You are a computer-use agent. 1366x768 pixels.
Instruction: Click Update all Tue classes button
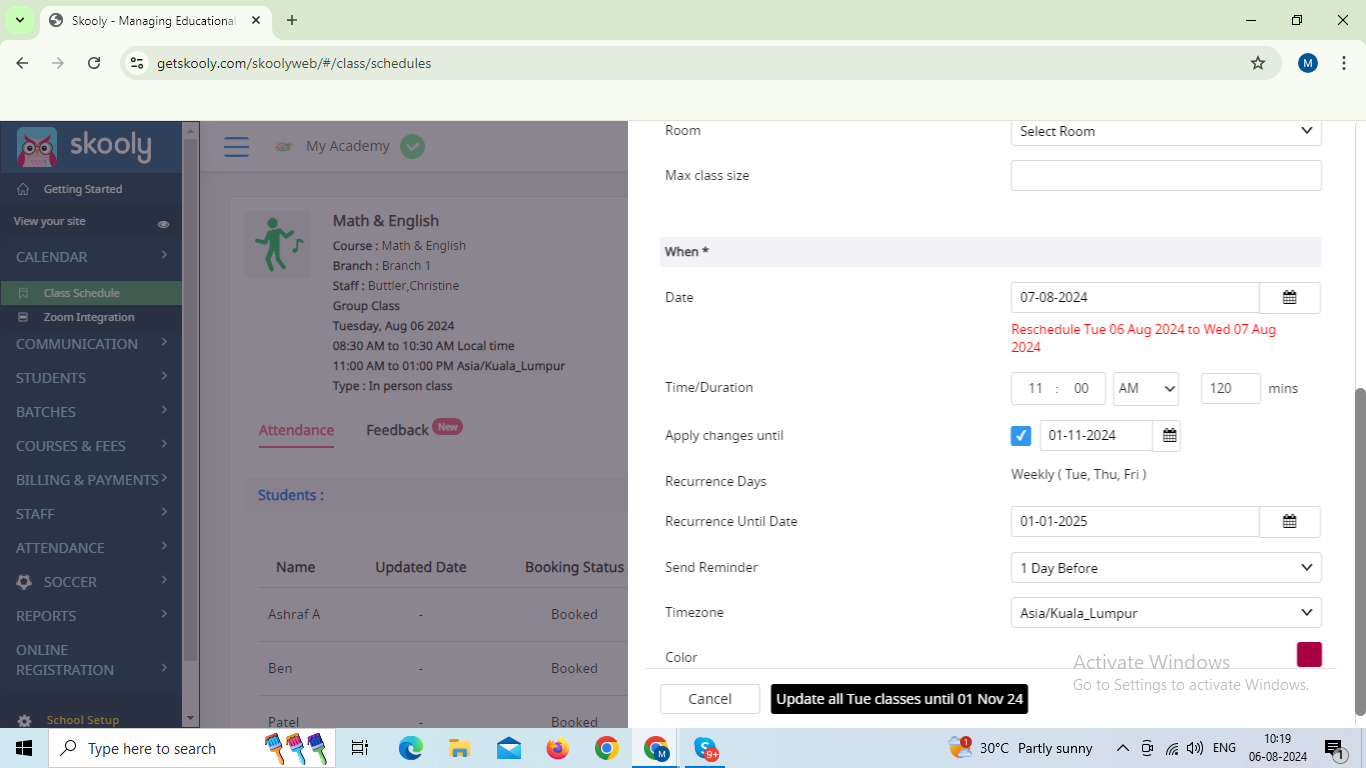pos(900,699)
